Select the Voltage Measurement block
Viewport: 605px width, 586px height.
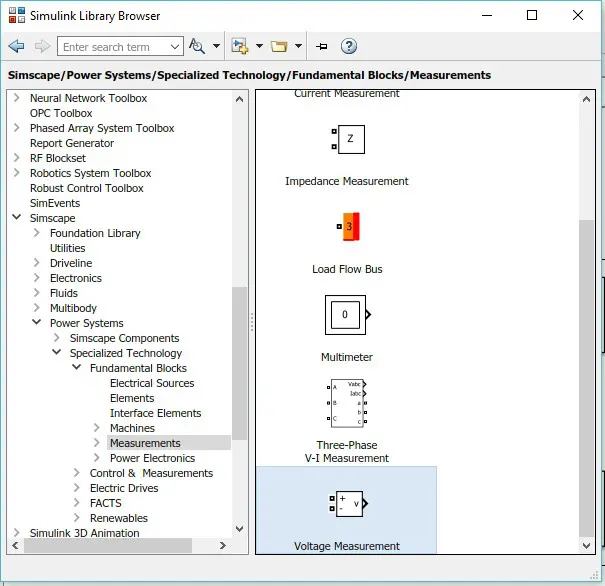point(347,503)
